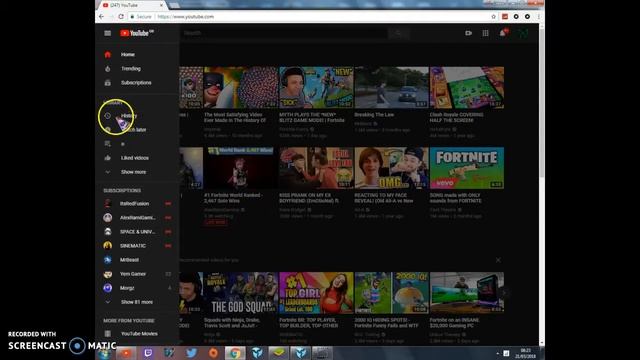The image size is (640, 360).
Task: Open the #1 TOP GIRL video thumbnail
Action: tap(316, 293)
